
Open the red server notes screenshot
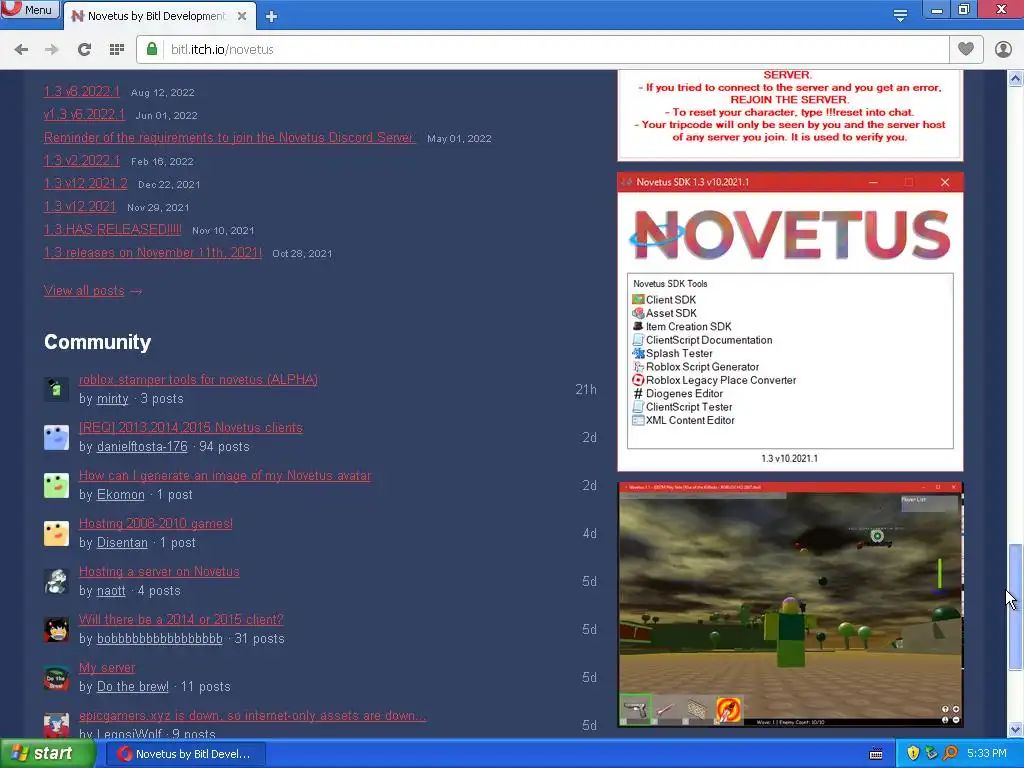tap(790, 114)
